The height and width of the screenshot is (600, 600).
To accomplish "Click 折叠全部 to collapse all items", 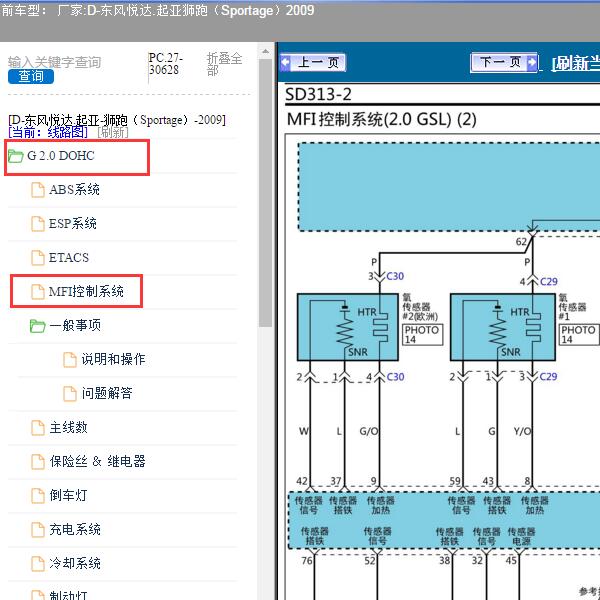I will coord(224,64).
